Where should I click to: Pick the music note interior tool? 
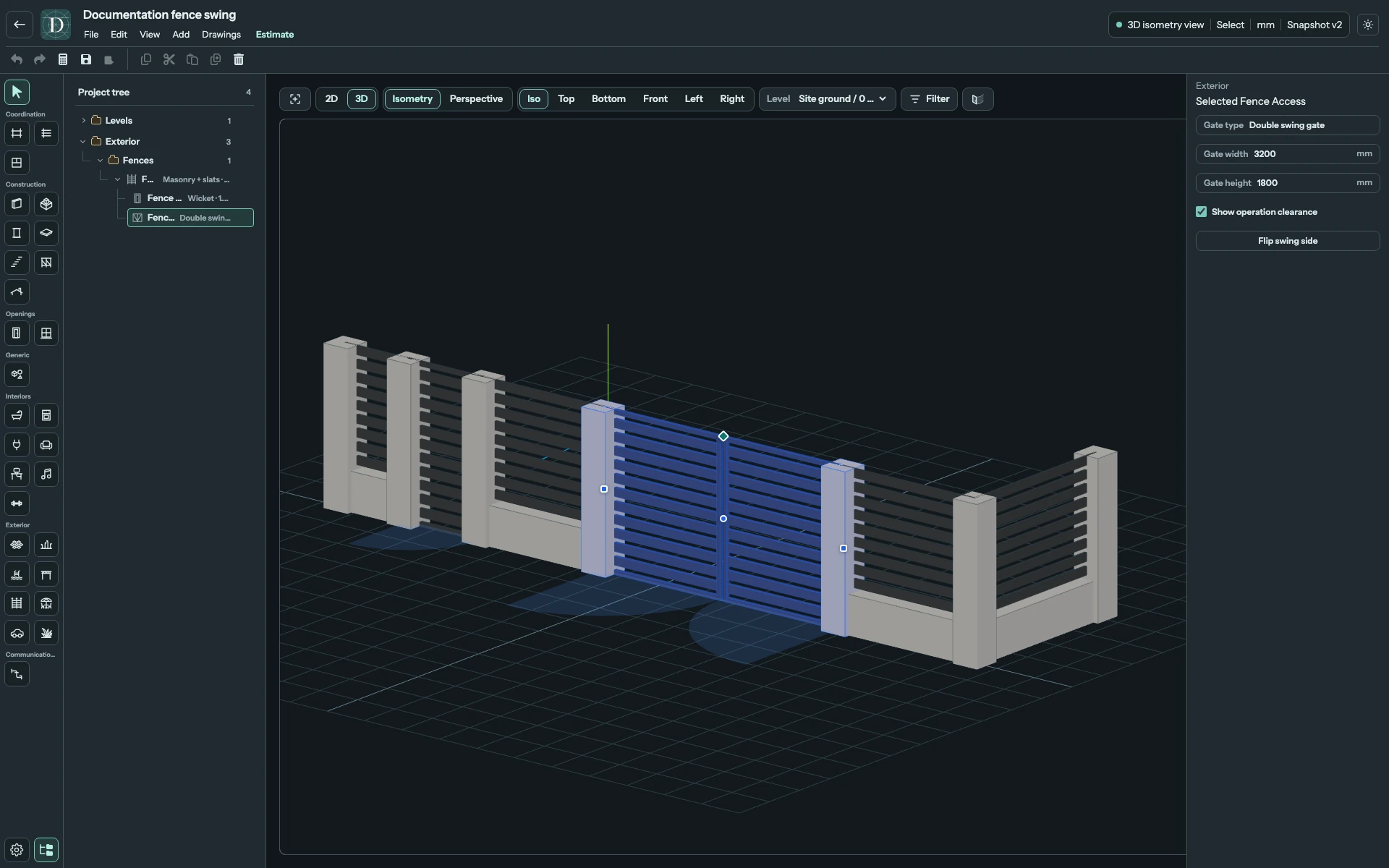(46, 475)
